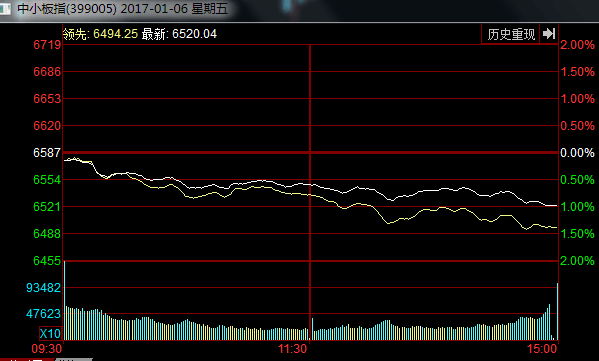Click the 47623 volume axis label

point(44,314)
